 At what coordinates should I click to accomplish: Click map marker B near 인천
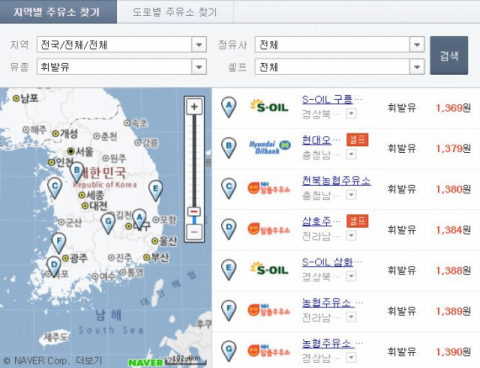coord(77,171)
